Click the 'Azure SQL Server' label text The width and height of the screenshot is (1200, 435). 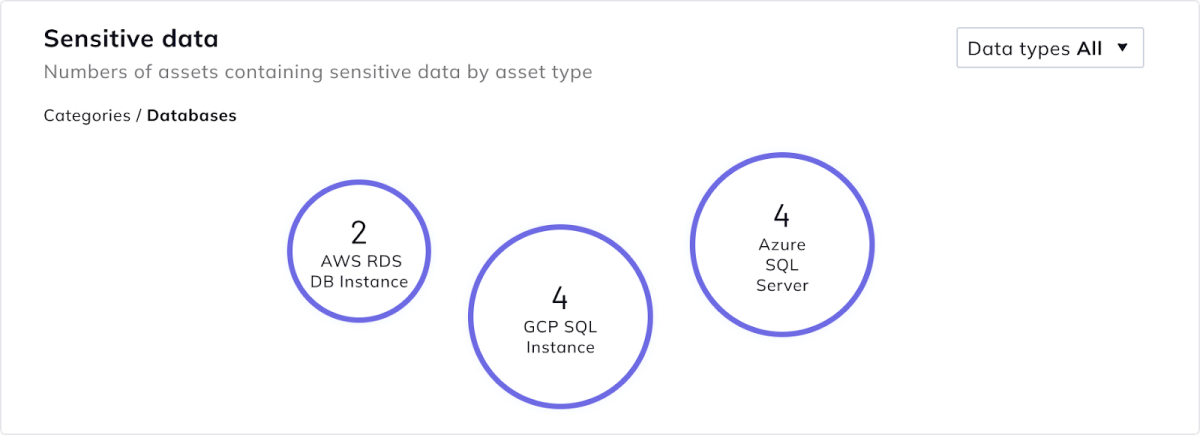(x=782, y=264)
